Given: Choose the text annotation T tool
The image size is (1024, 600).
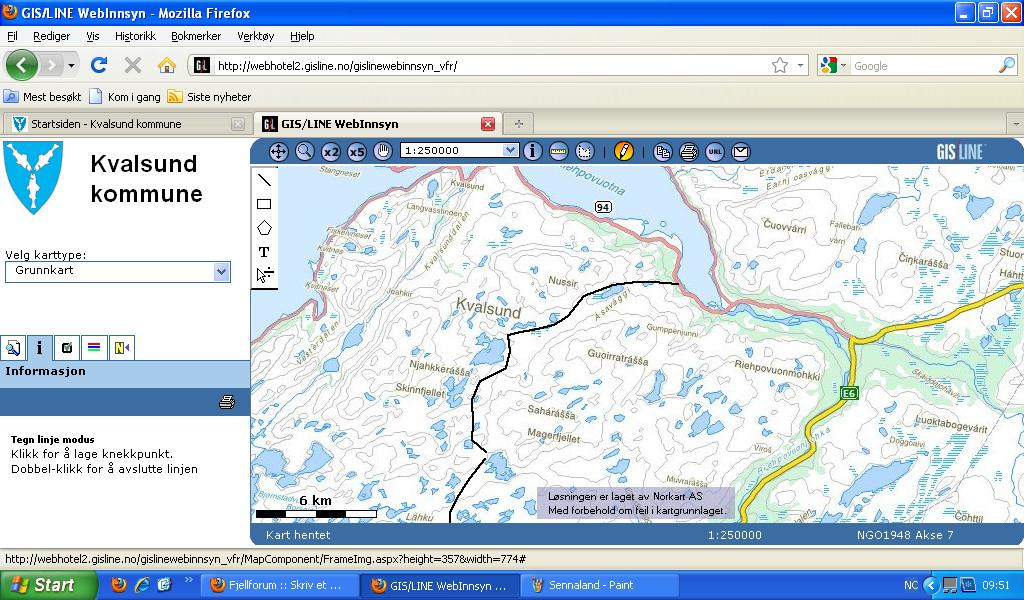Looking at the screenshot, I should tap(264, 252).
